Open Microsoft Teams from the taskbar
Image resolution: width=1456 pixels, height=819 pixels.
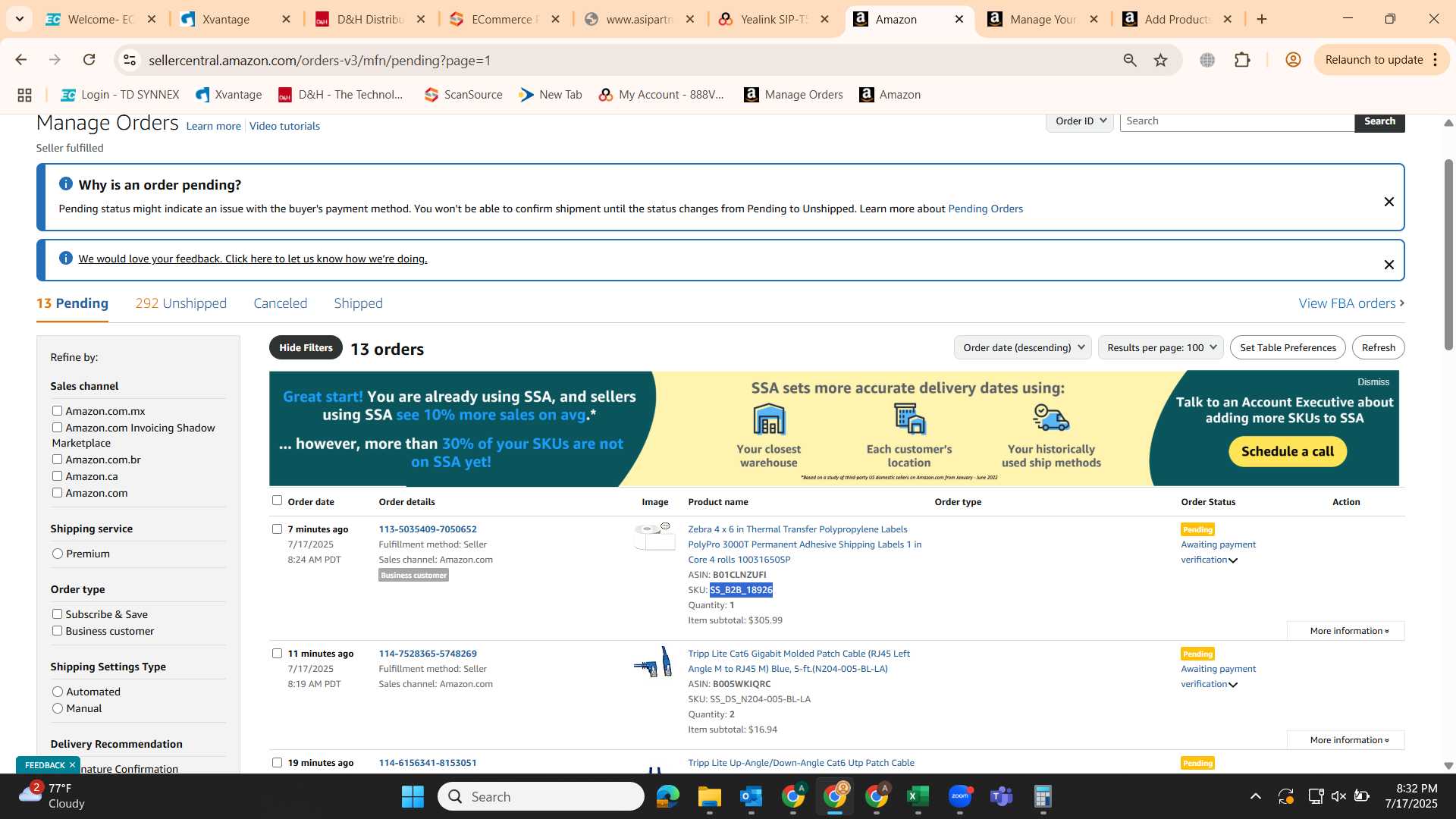coord(1002,796)
